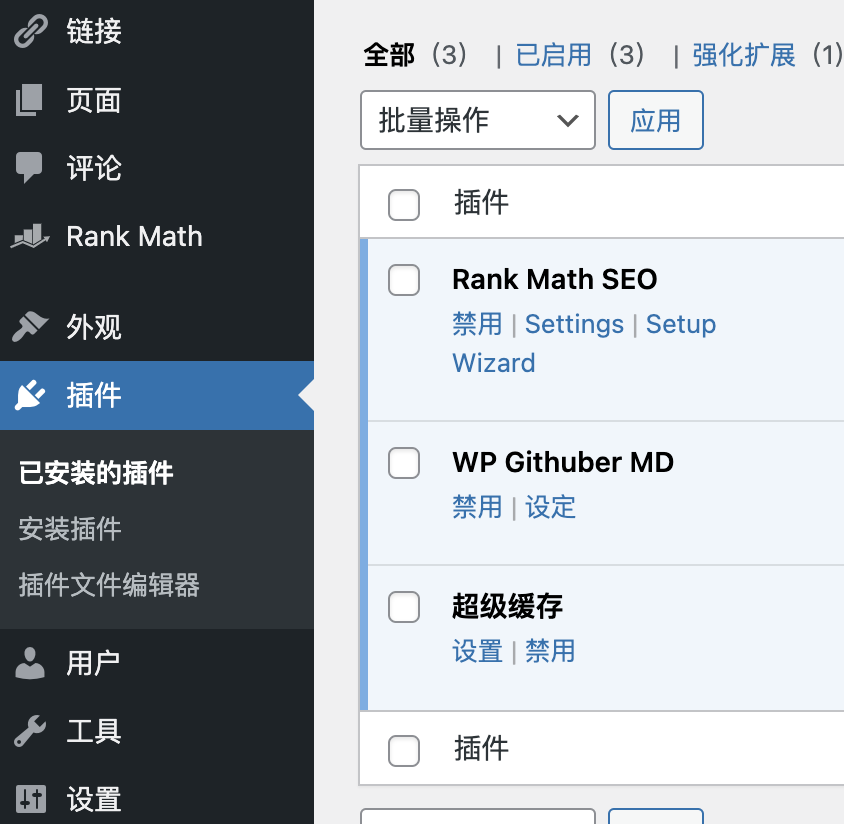Disable WP Githuber MD via 禁用 link

coord(477,507)
